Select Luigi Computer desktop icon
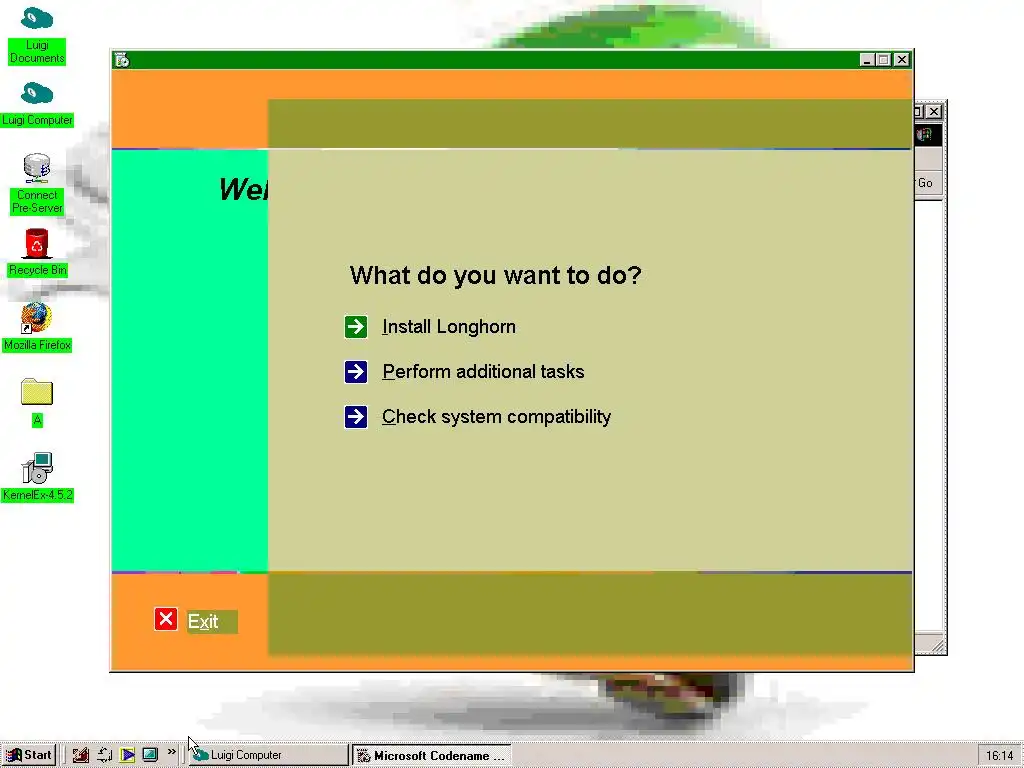Image resolution: width=1024 pixels, height=768 pixels. (x=37, y=104)
